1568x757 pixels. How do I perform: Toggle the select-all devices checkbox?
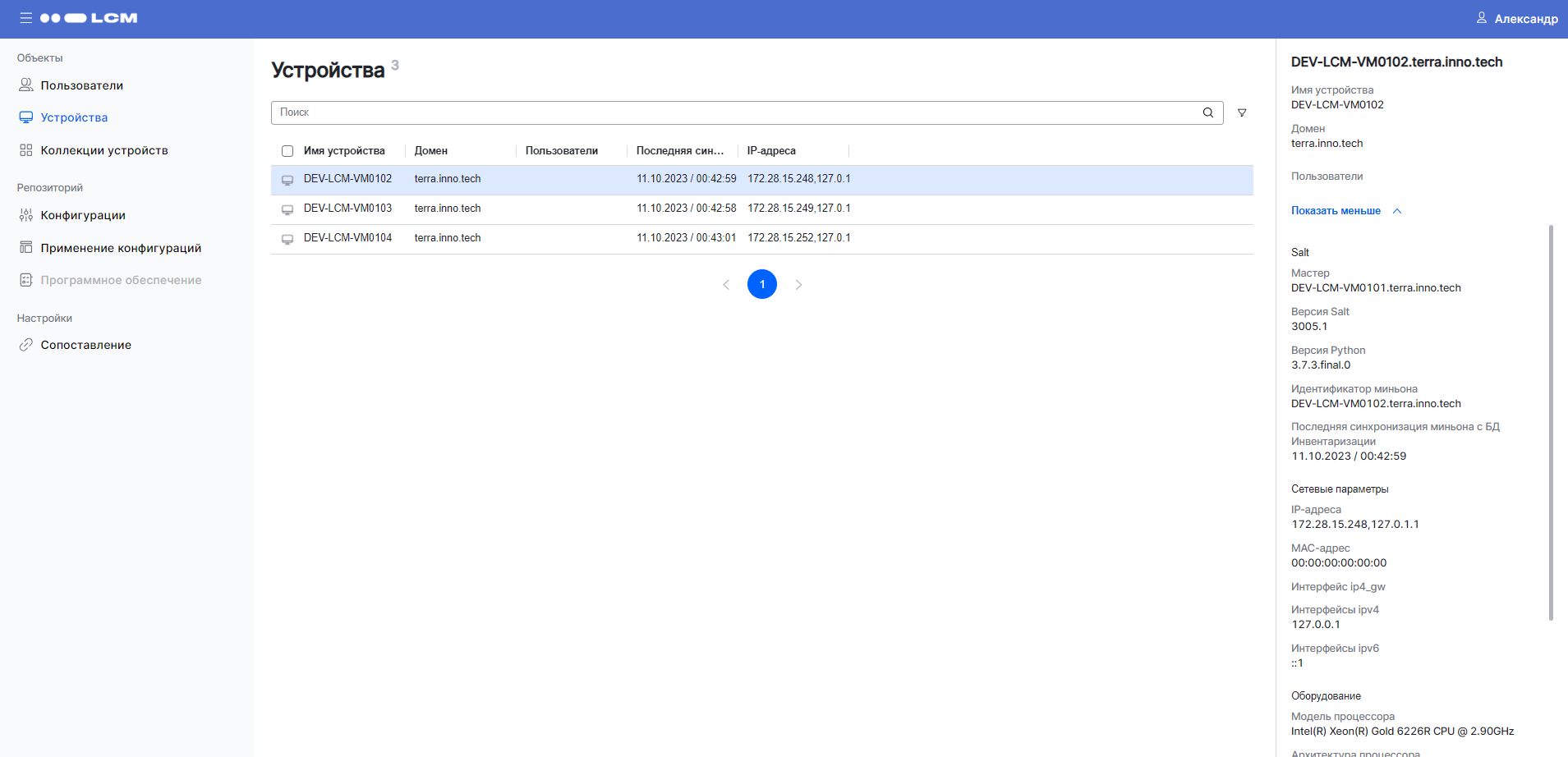pyautogui.click(x=287, y=151)
